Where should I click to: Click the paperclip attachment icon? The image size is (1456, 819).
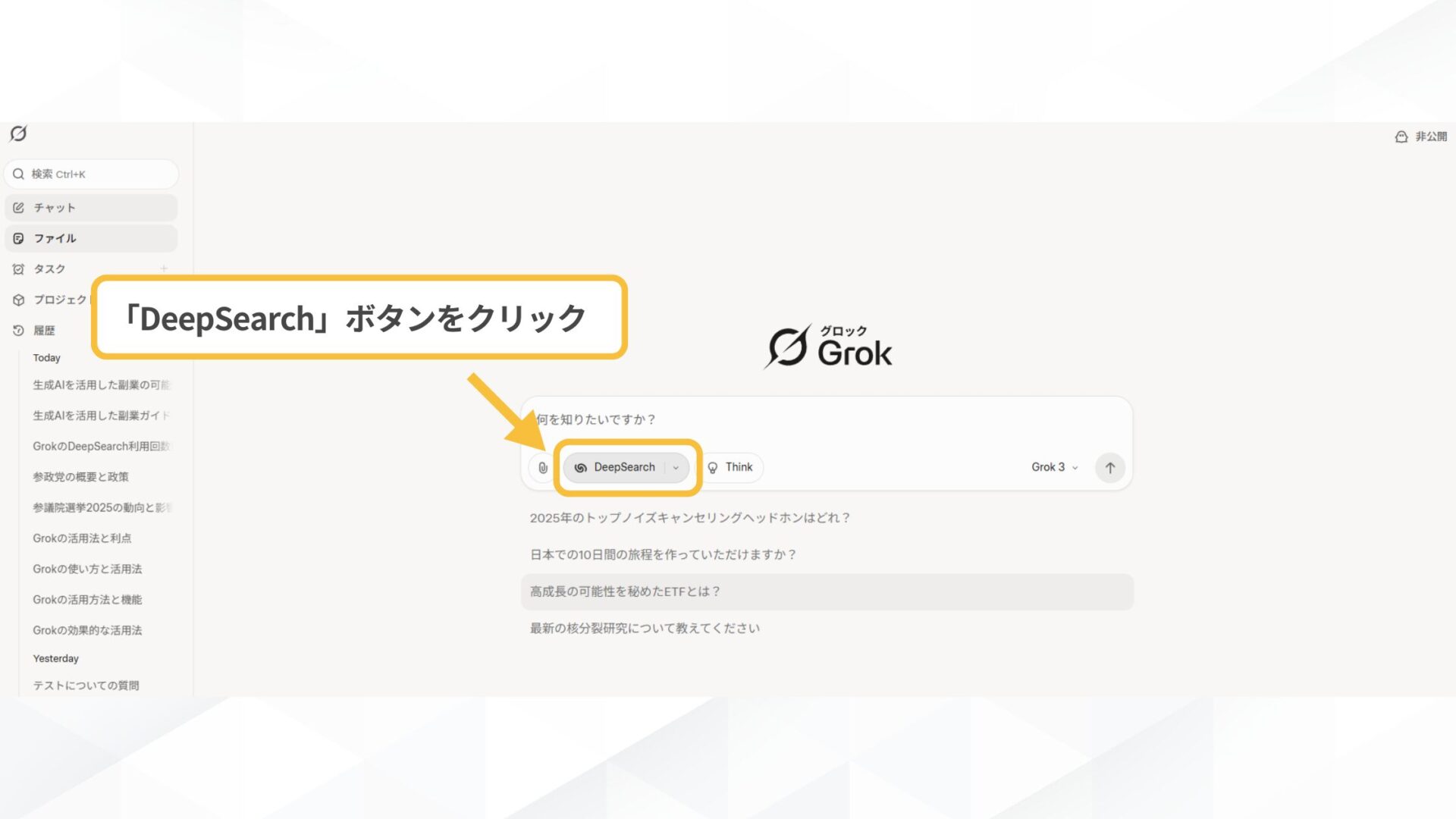(542, 467)
